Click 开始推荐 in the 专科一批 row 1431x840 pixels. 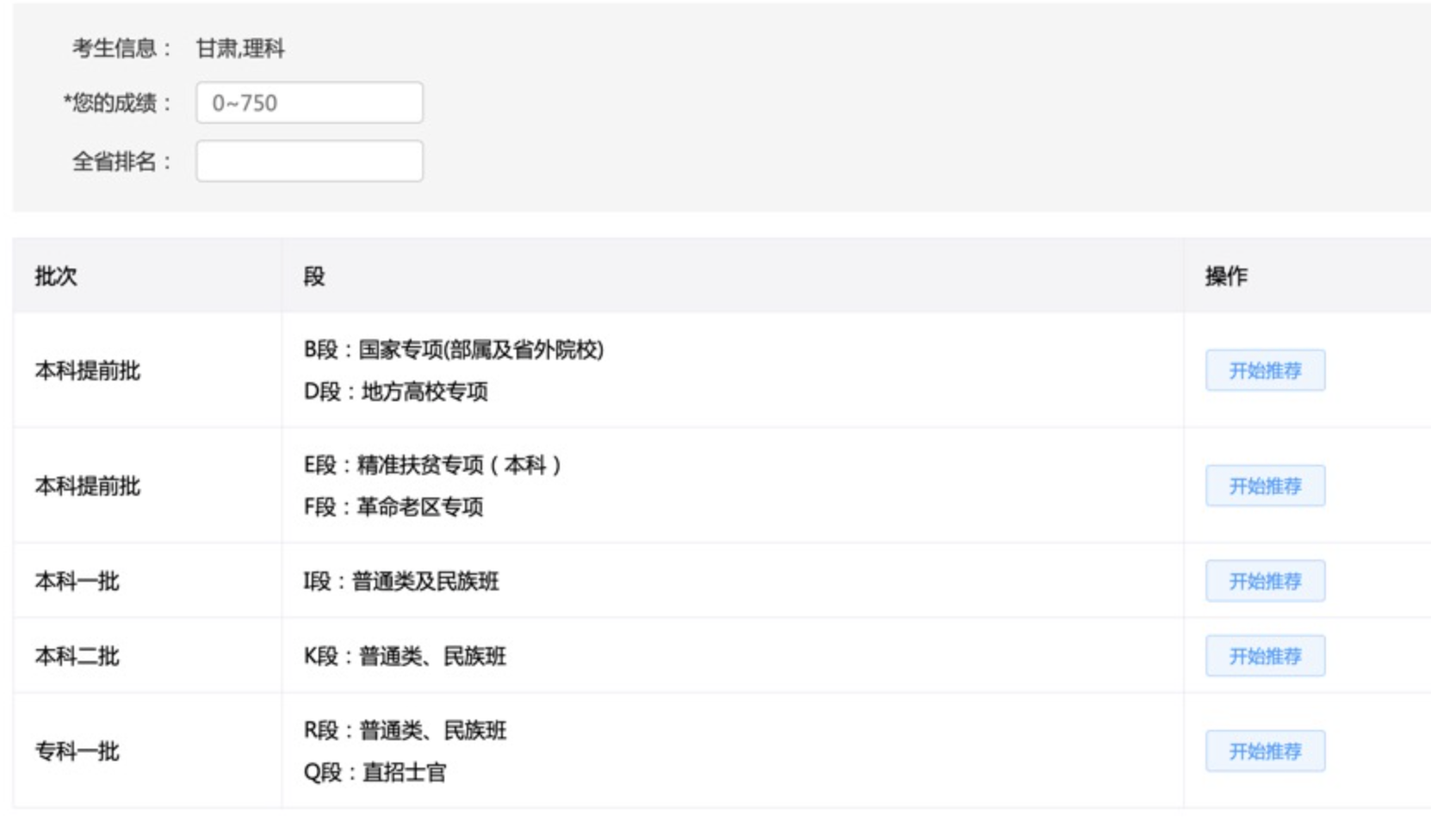coord(1264,752)
